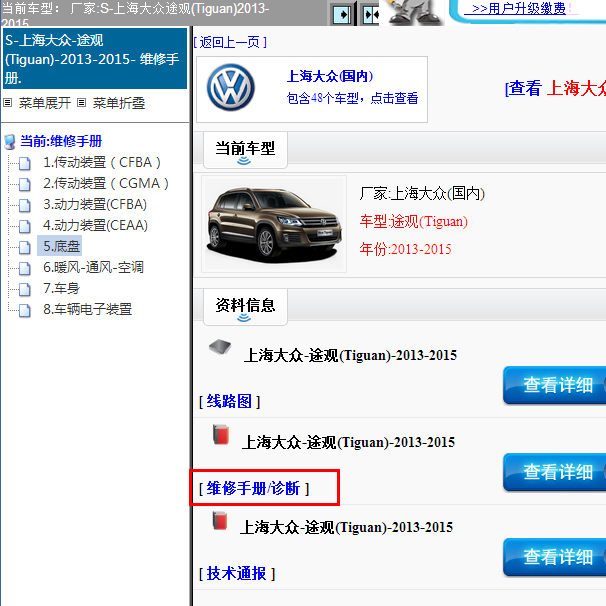The height and width of the screenshot is (606, 606).
Task: Click the Tiguan car thumbnail
Action: (x=274, y=224)
